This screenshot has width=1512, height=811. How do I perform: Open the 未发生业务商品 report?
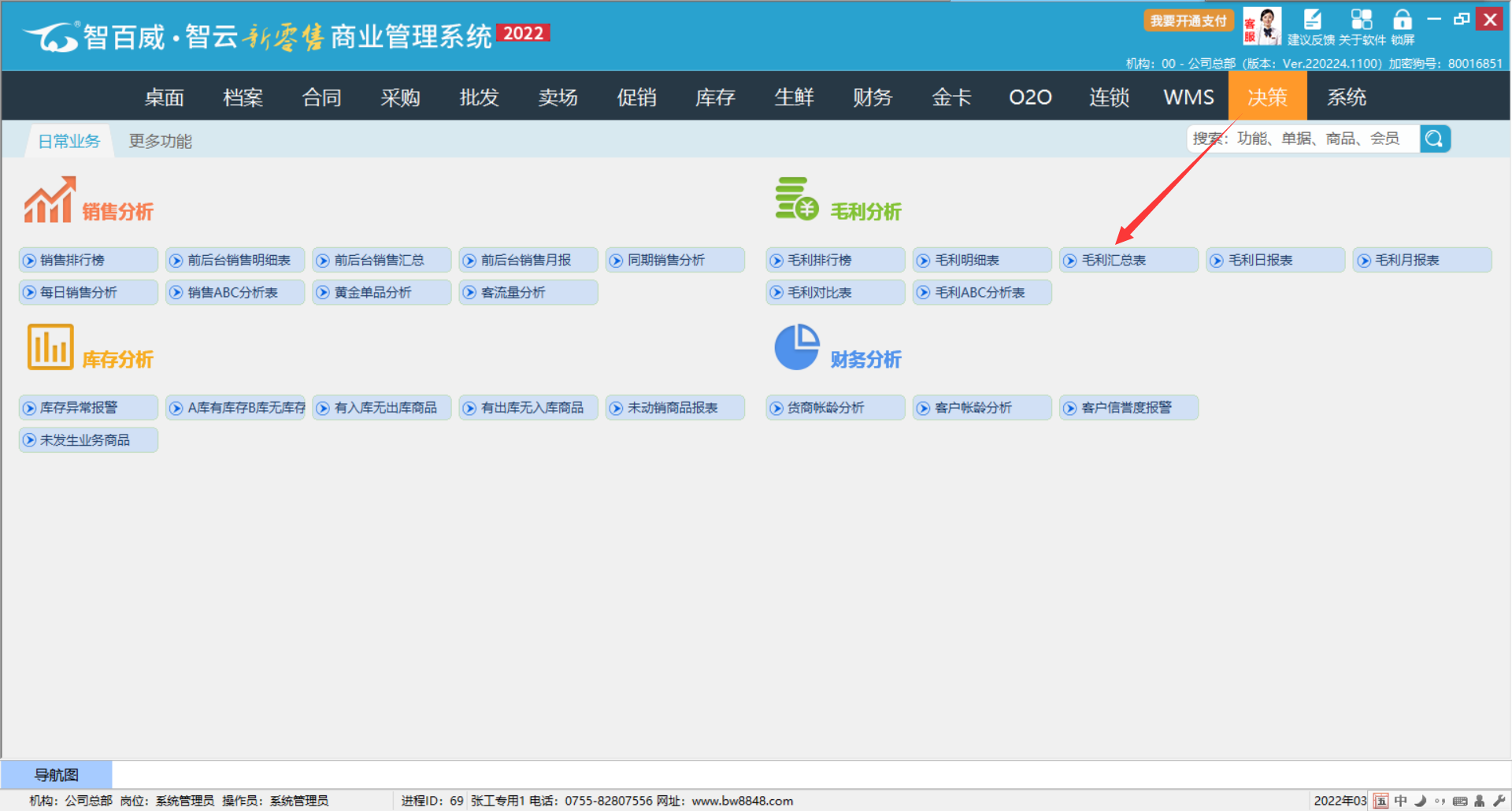(87, 440)
